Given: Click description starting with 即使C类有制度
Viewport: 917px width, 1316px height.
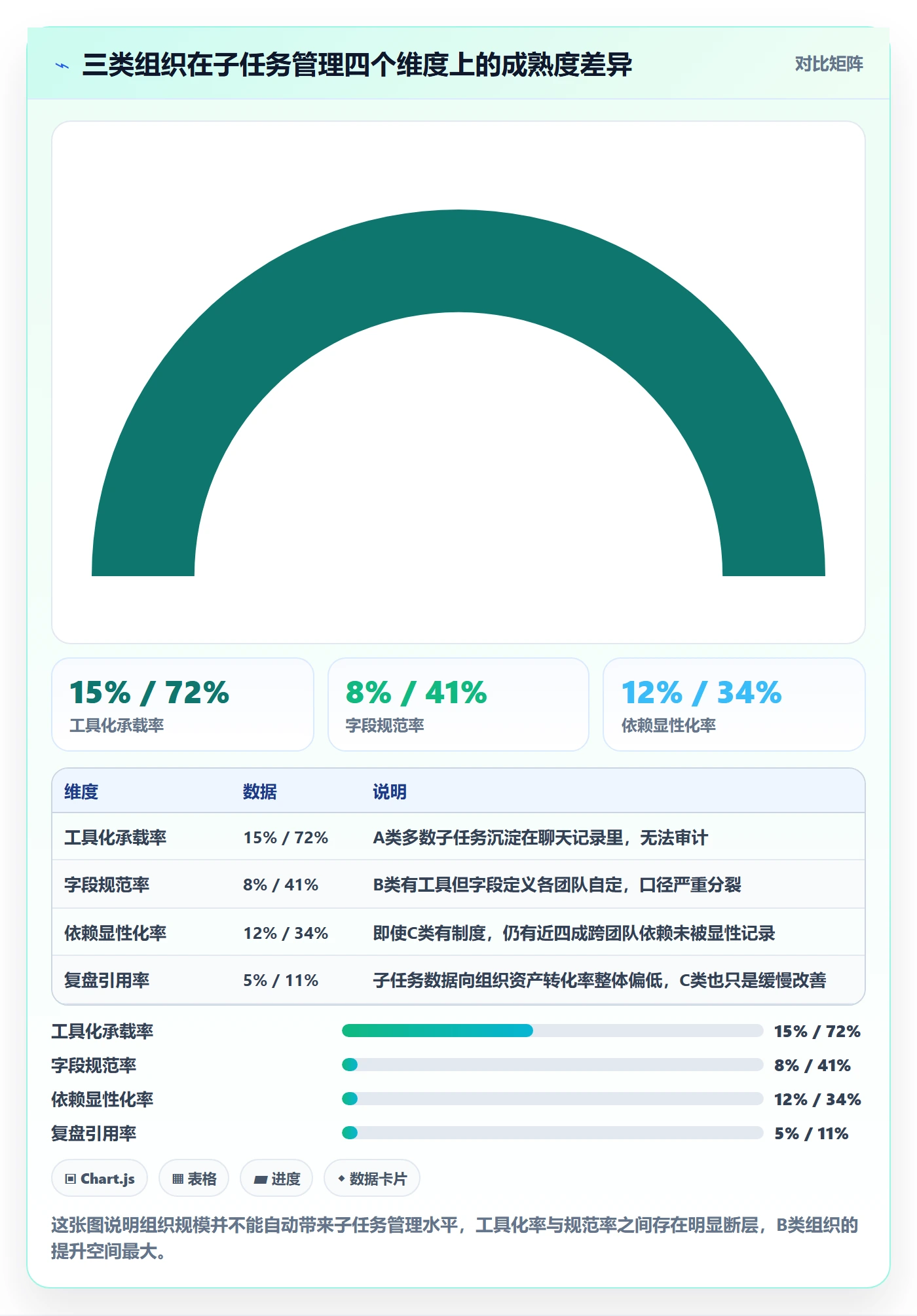Looking at the screenshot, I should coord(574,933).
